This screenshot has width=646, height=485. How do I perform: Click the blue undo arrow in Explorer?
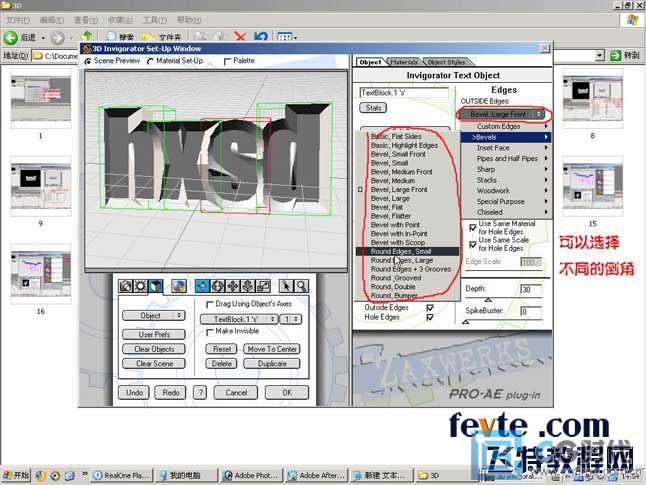260,37
